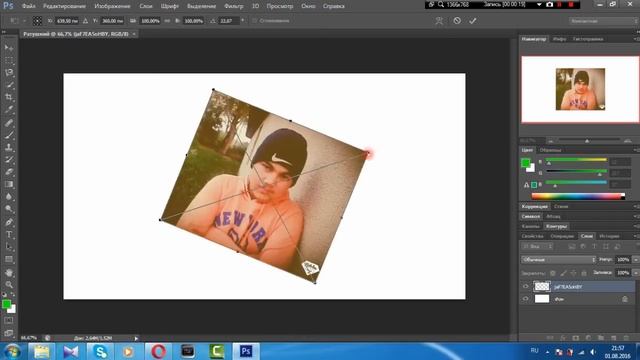Image resolution: width=640 pixels, height=360 pixels.
Task: Select the Magic Wand tool
Action: coord(9,85)
